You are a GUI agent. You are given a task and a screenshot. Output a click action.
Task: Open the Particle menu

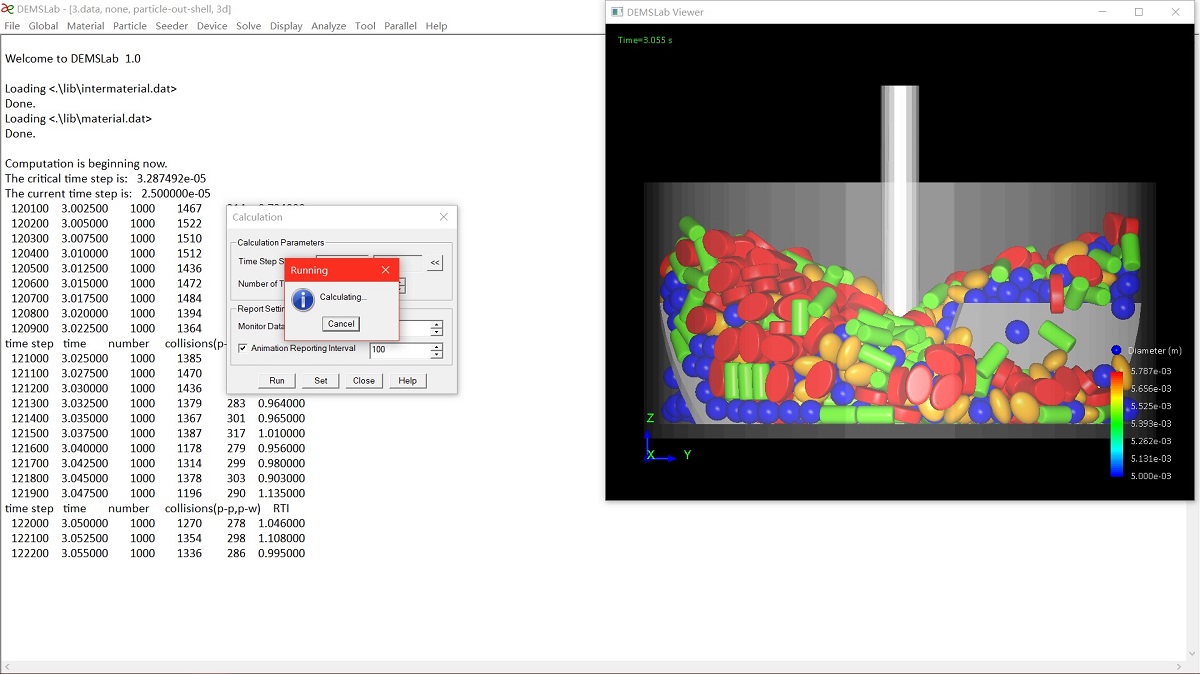pos(130,26)
